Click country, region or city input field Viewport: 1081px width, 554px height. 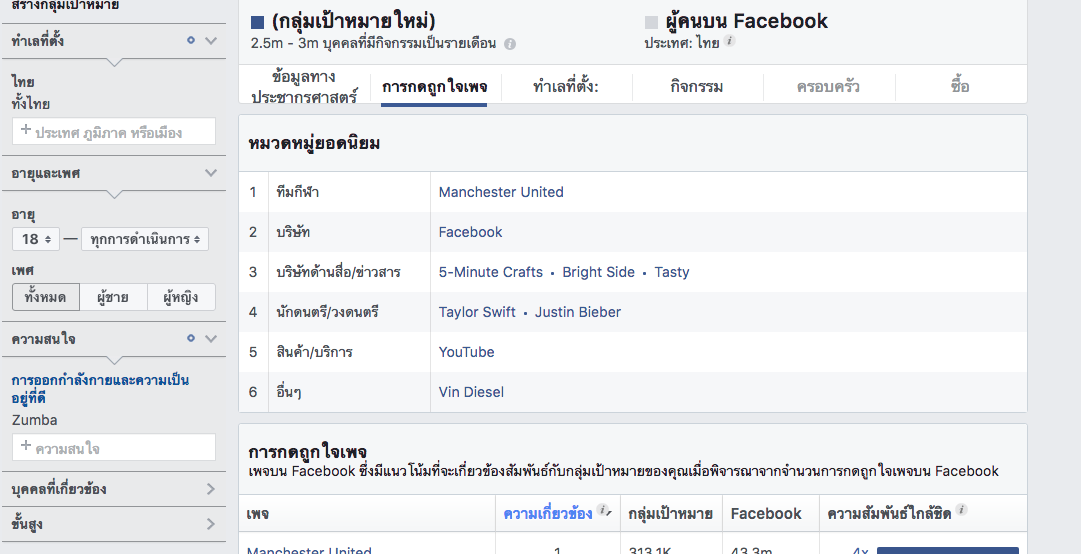(114, 132)
